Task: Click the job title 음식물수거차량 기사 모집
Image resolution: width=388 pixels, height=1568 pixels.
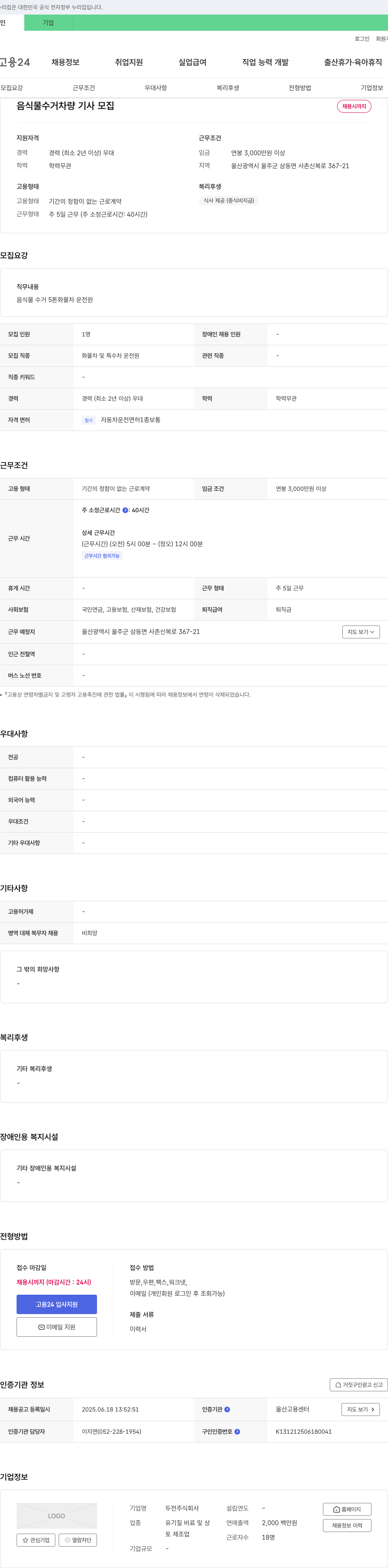Action: [65, 106]
